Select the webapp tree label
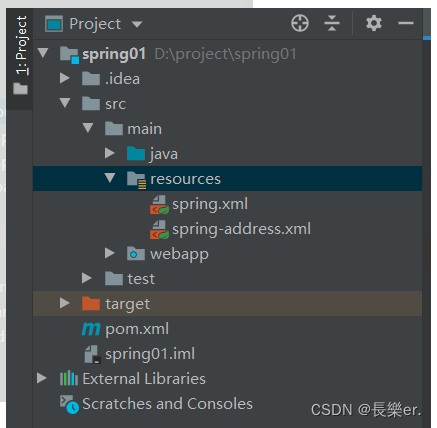 click(x=179, y=254)
